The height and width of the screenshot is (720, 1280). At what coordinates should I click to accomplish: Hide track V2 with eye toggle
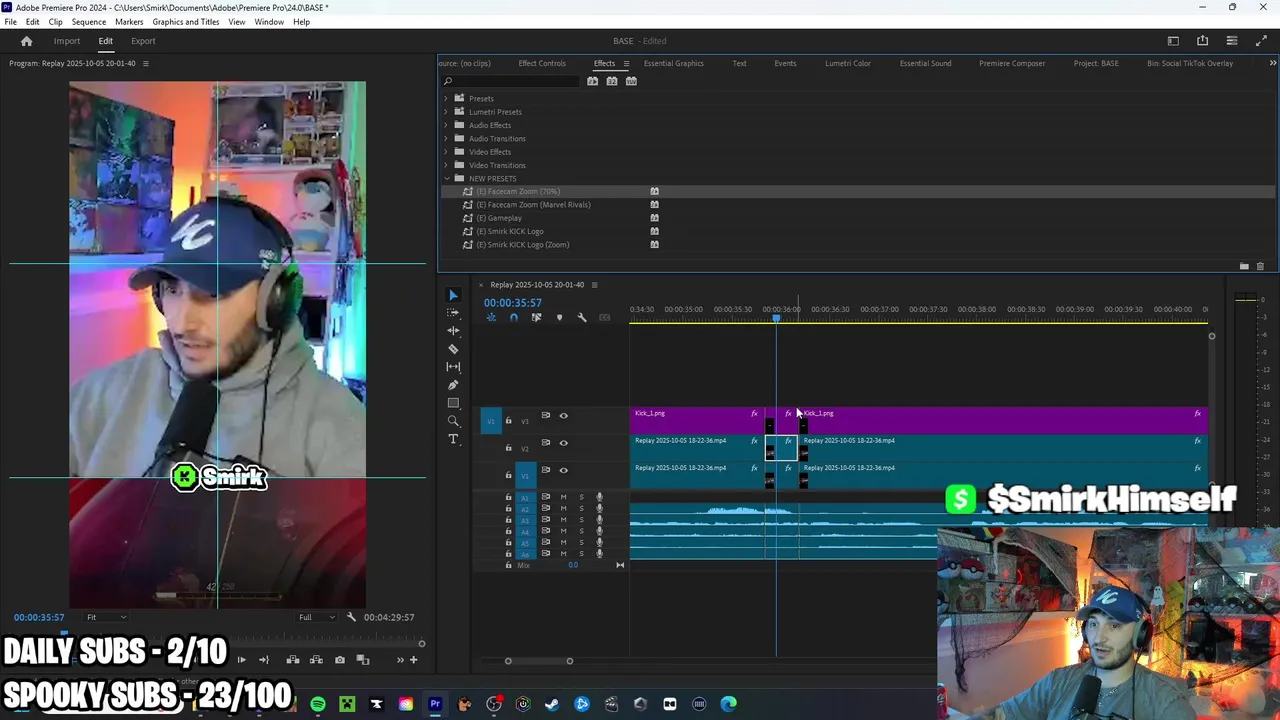(x=563, y=443)
